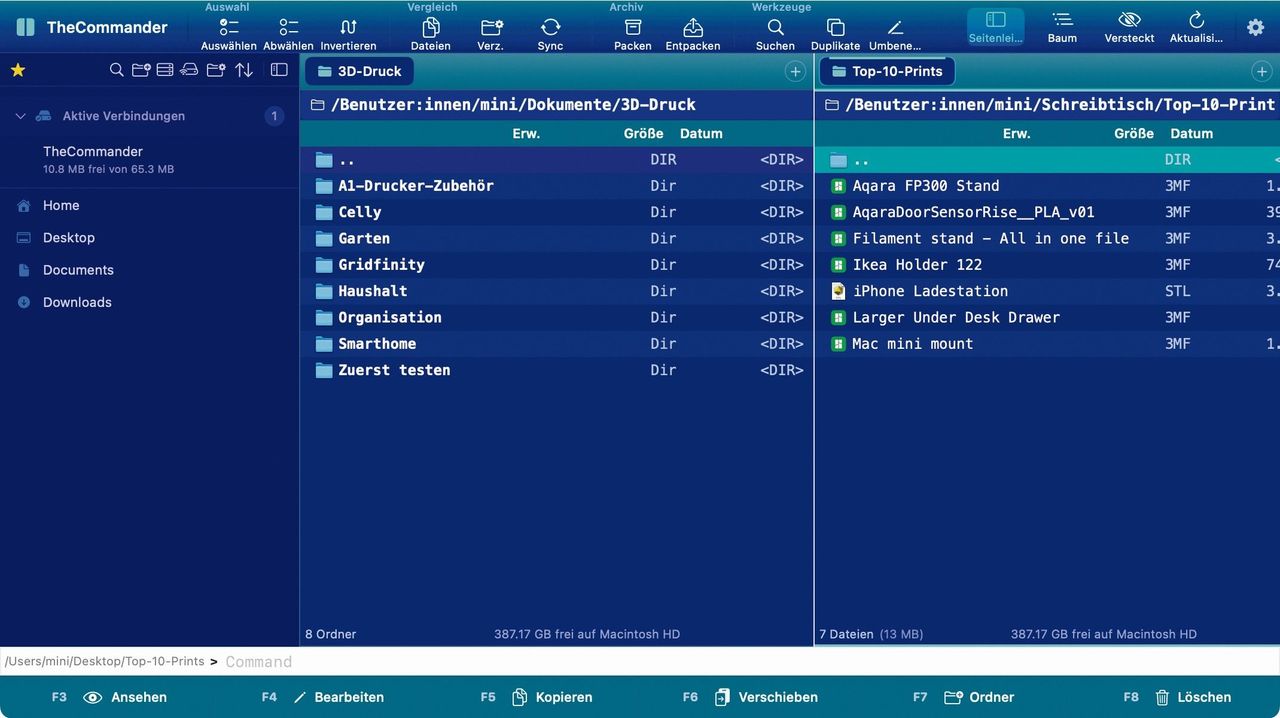Select the 3D-Druck tab

coord(359,71)
